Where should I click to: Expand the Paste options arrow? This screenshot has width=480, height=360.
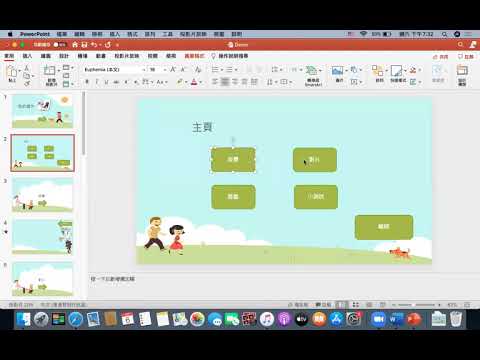coord(19,71)
